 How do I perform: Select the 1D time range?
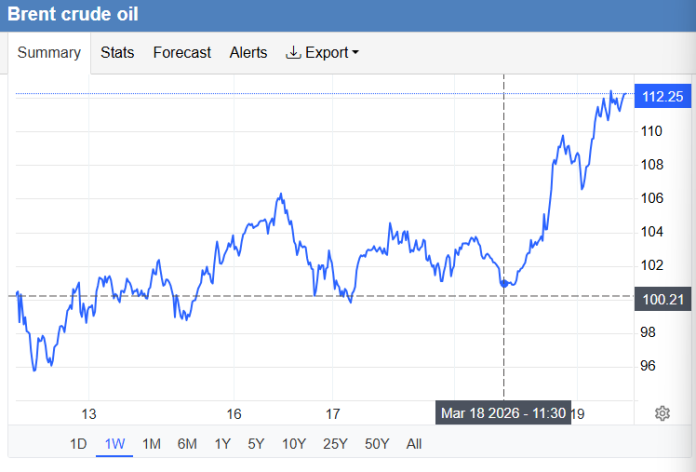tap(78, 443)
